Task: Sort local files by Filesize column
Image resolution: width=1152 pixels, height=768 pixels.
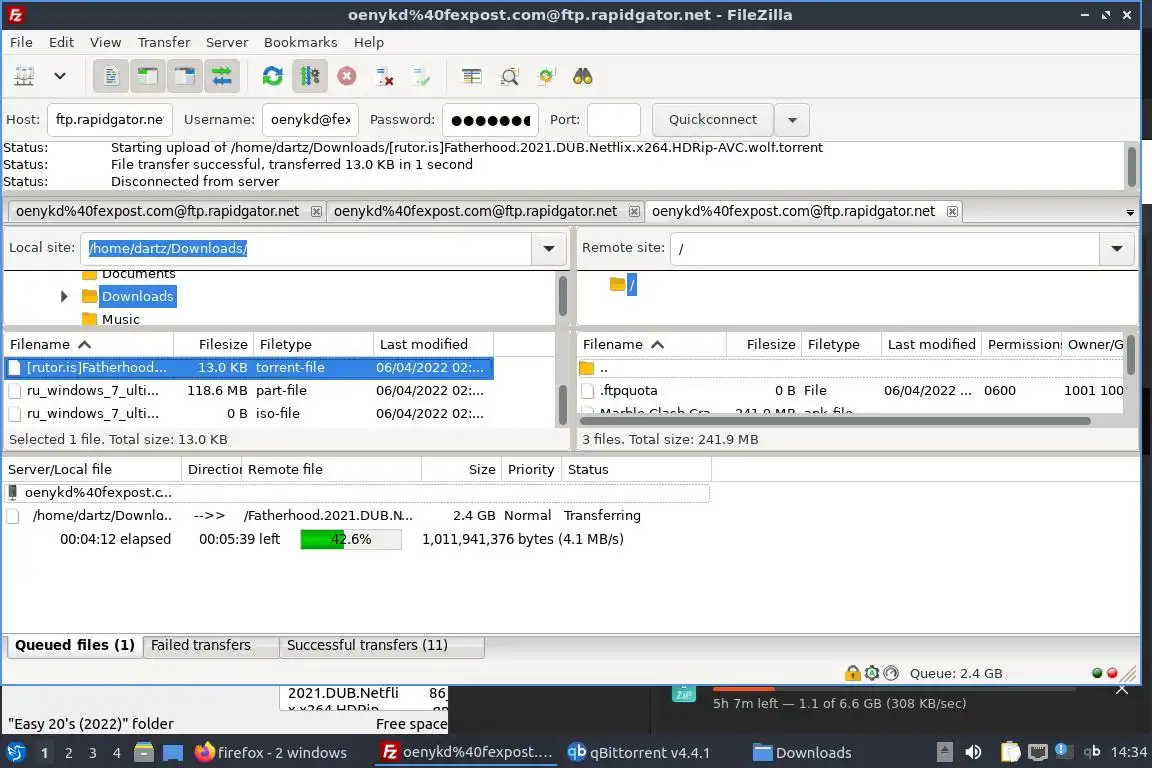Action: point(214,344)
